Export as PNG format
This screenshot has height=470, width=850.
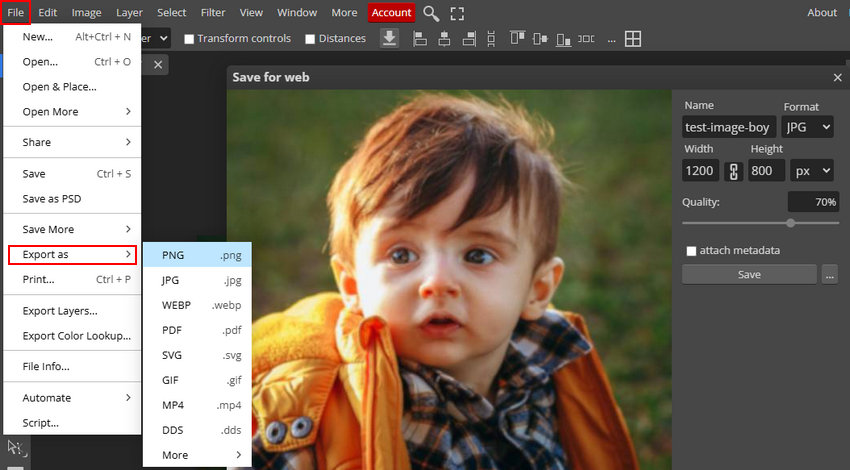(197, 255)
